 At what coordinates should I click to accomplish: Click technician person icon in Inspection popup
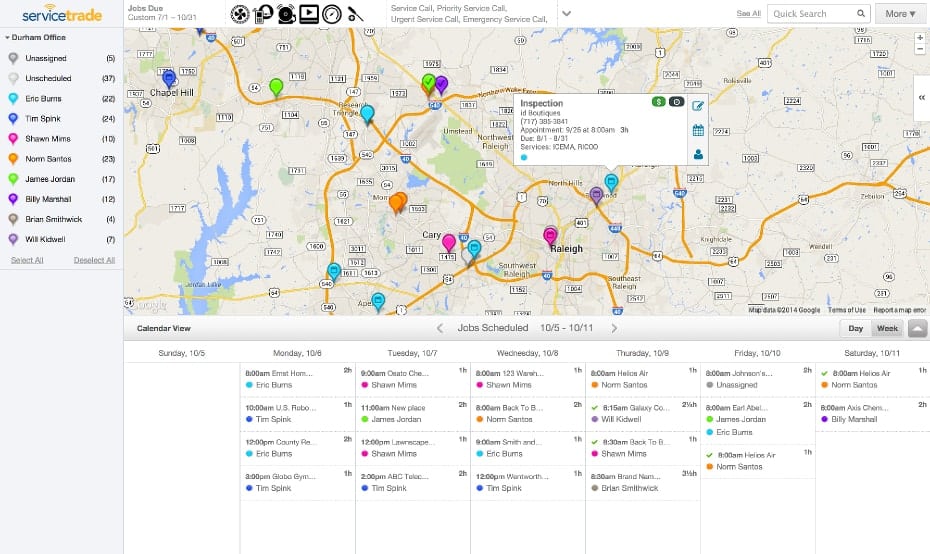[698, 154]
